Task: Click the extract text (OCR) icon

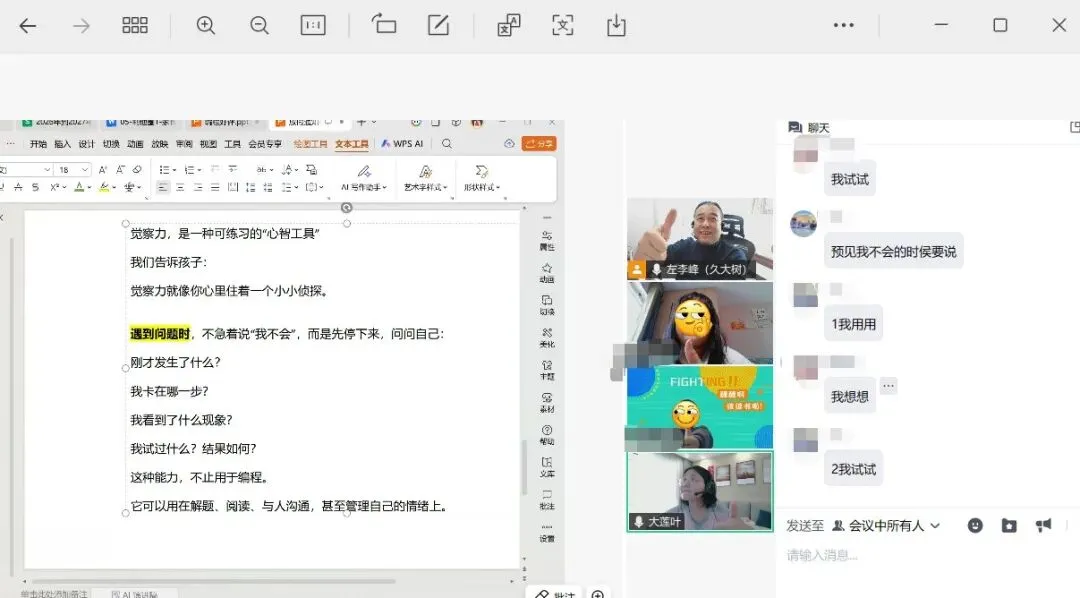Action: tap(562, 25)
